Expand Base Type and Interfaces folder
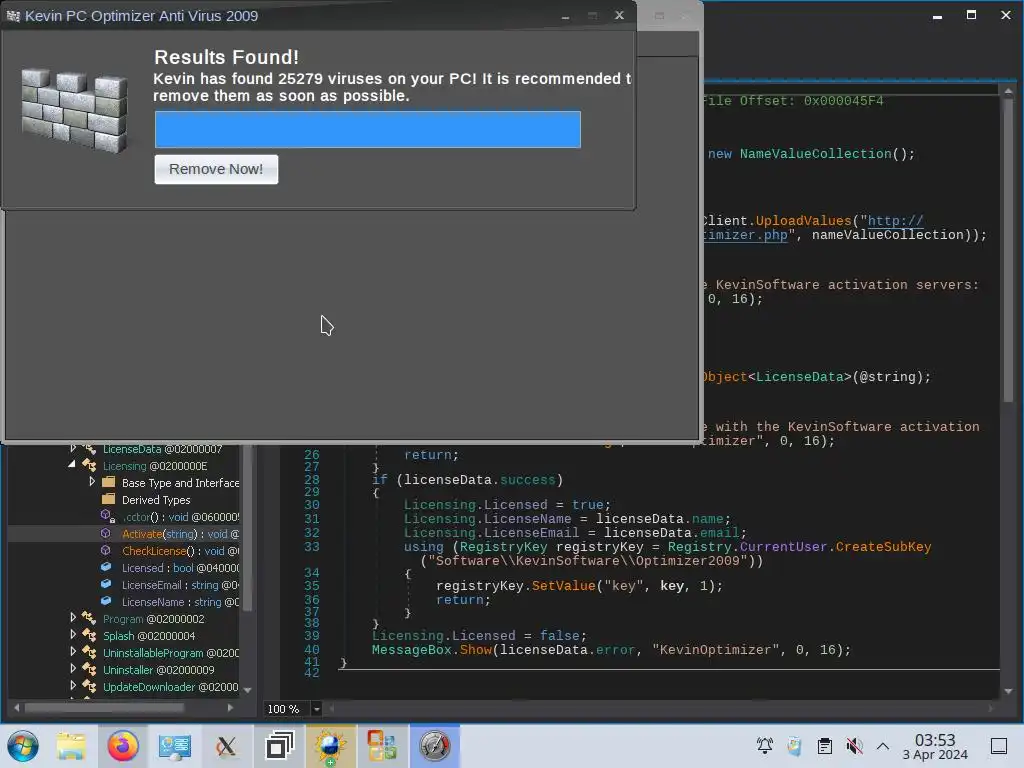This screenshot has height=768, width=1024. (92, 482)
